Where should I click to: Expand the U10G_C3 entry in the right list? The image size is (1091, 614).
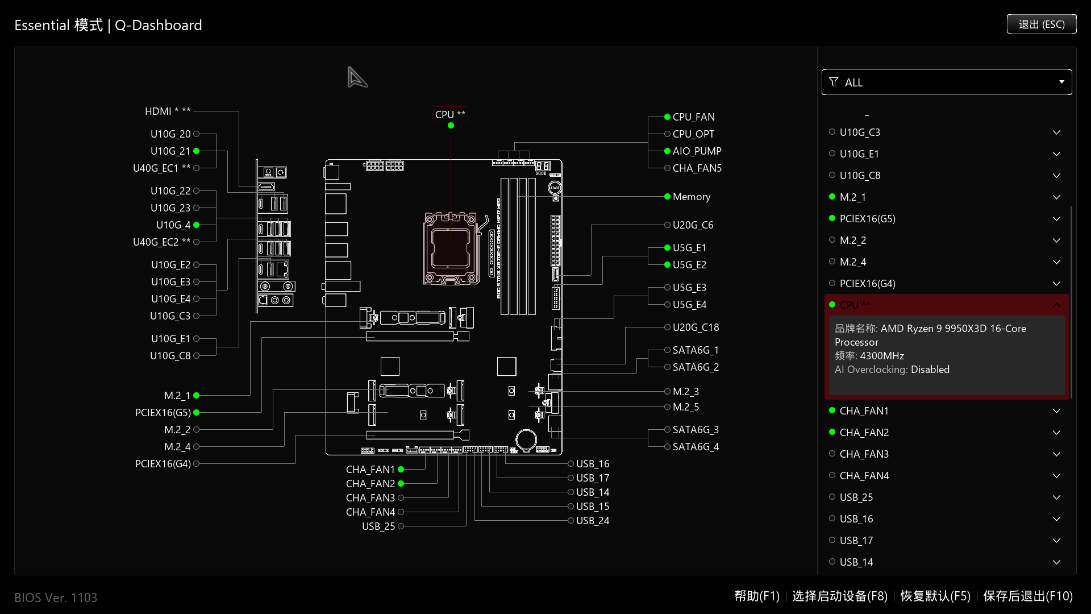(x=1056, y=132)
